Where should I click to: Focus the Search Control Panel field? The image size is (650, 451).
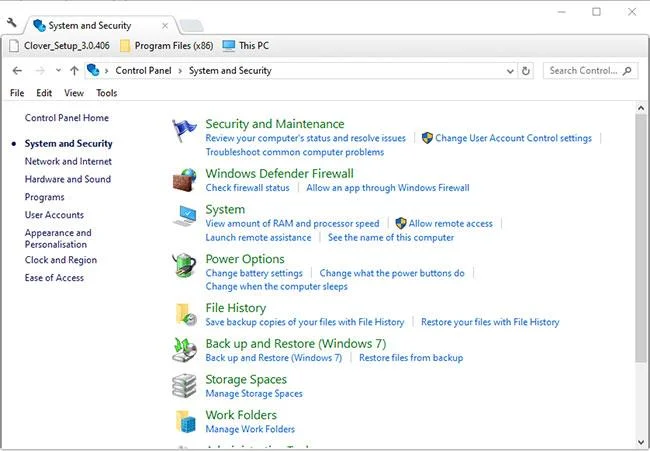click(591, 71)
